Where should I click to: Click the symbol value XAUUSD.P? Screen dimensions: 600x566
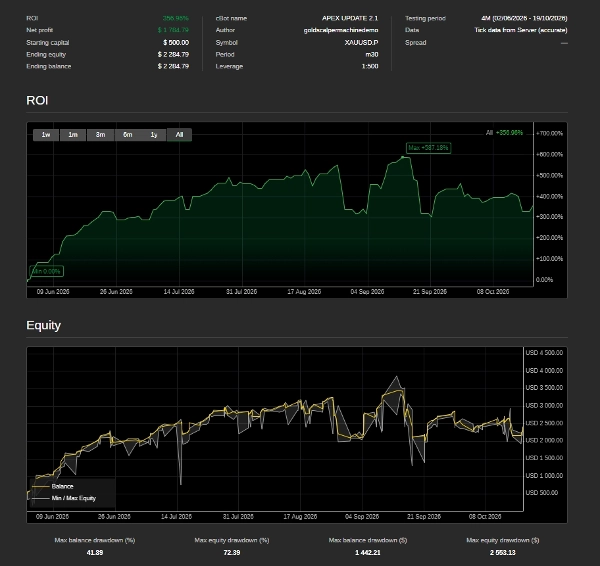pos(361,42)
